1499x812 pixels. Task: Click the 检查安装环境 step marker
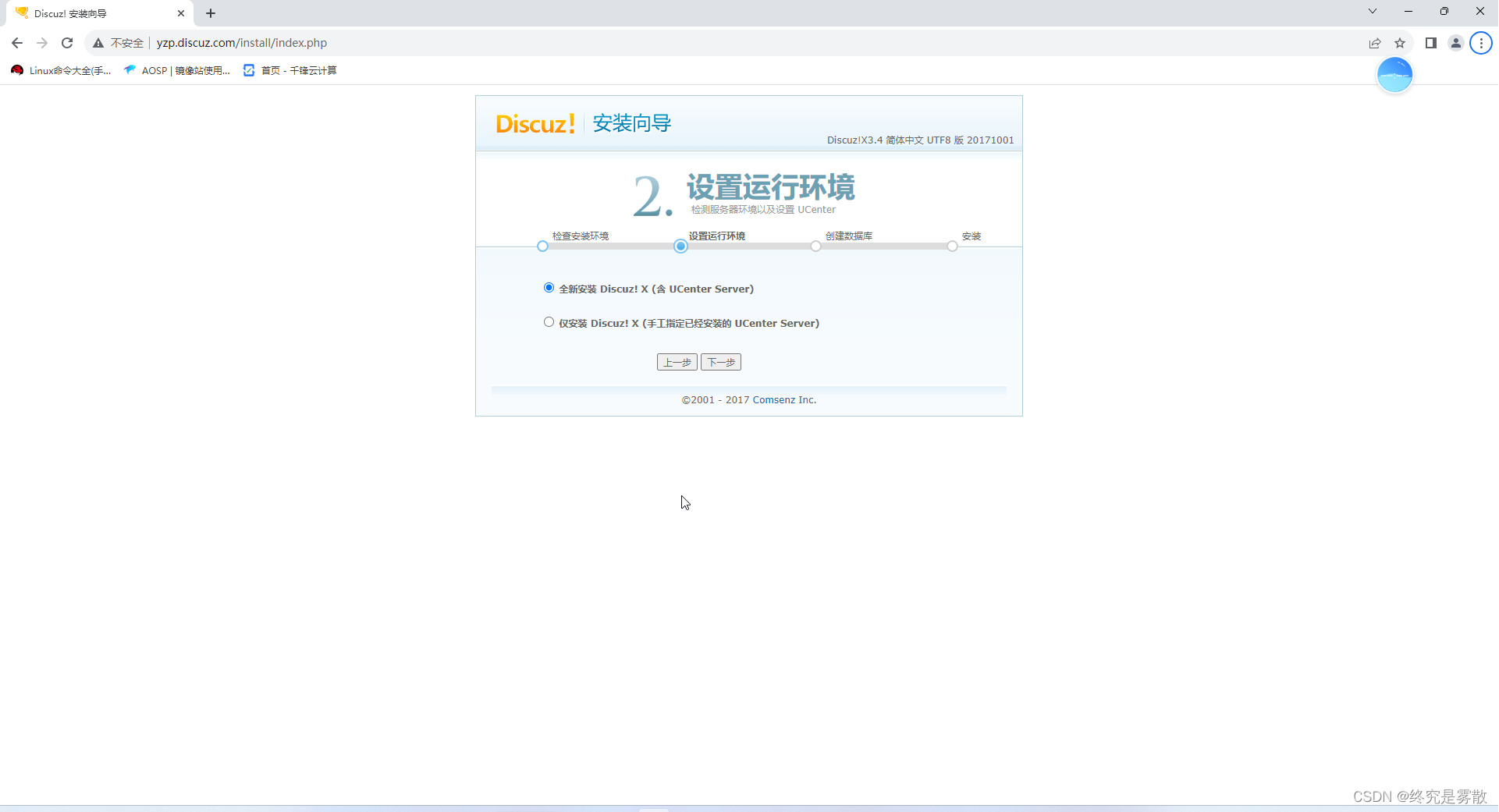point(543,246)
